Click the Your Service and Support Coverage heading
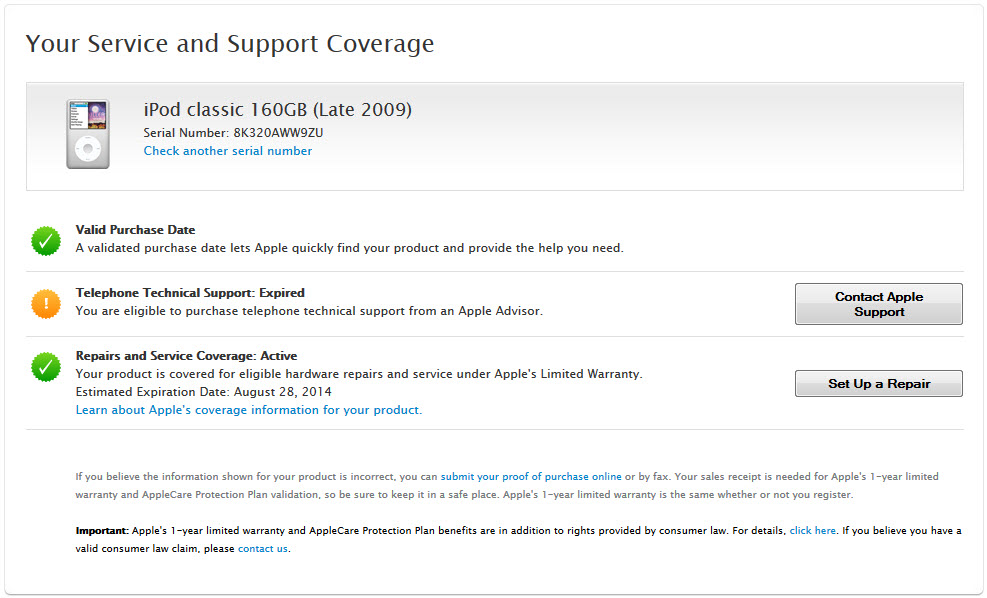This screenshot has width=987, height=598. coord(230,44)
